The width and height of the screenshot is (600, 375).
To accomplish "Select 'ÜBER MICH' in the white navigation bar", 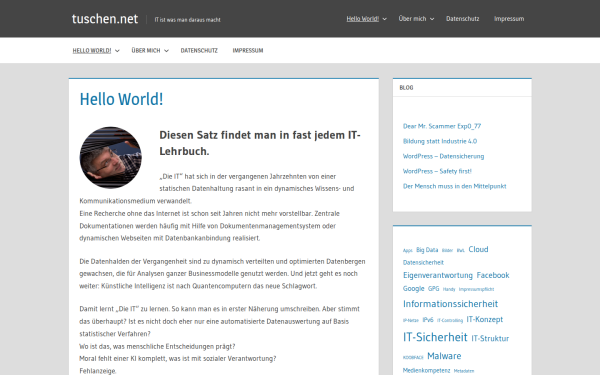I will pos(146,51).
